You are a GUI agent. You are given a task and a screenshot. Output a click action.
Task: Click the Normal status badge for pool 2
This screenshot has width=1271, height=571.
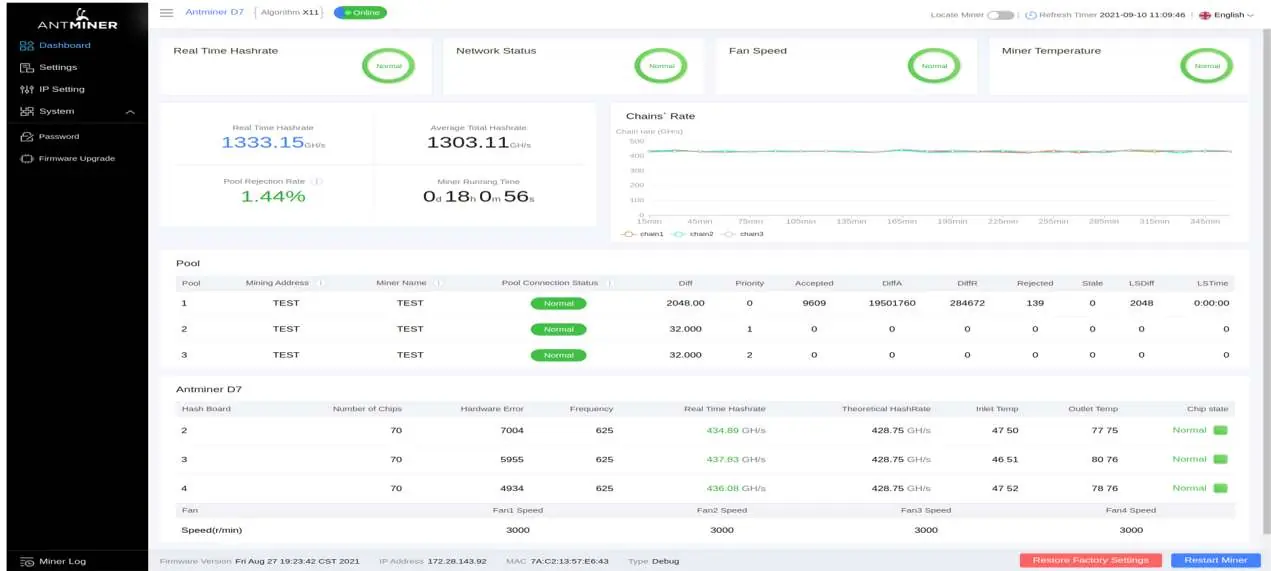tap(558, 329)
